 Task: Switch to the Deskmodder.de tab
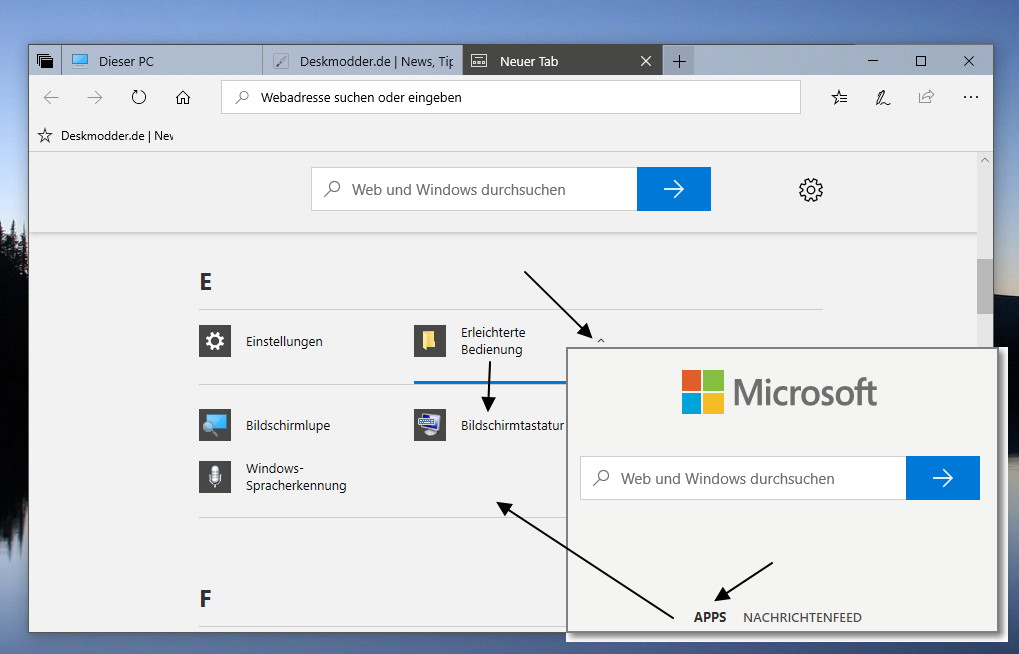(x=363, y=61)
